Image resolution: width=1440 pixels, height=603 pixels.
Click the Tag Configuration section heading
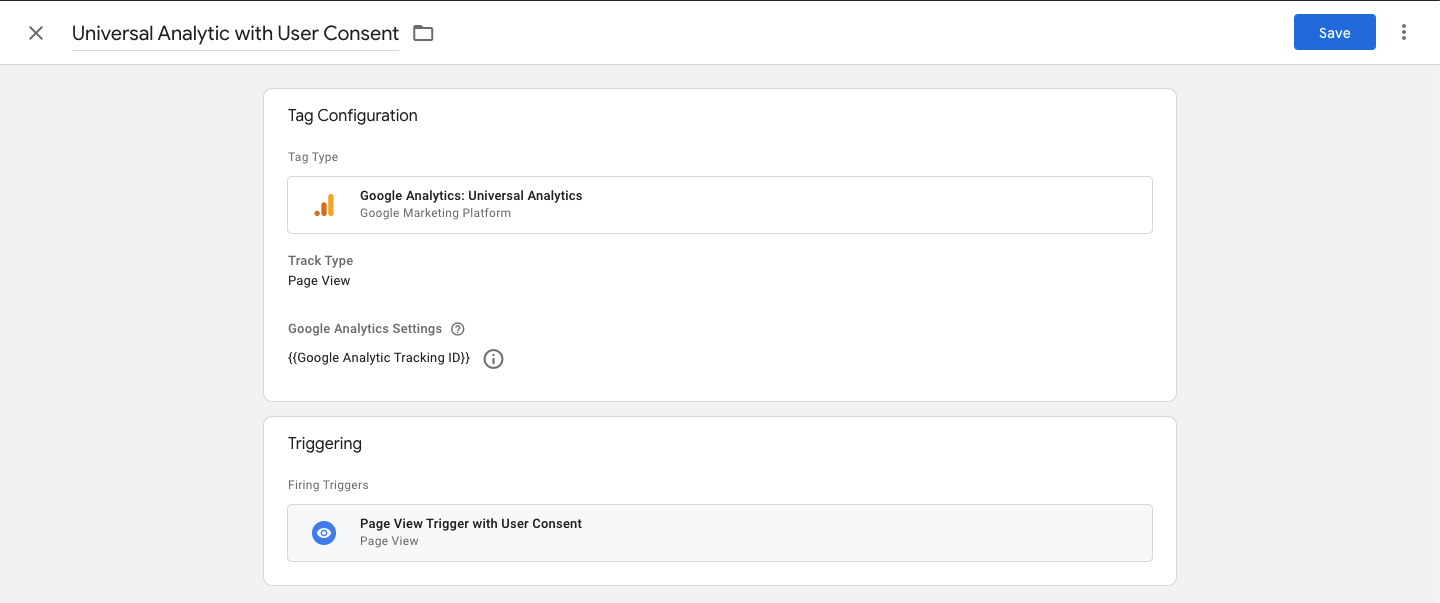tap(353, 115)
